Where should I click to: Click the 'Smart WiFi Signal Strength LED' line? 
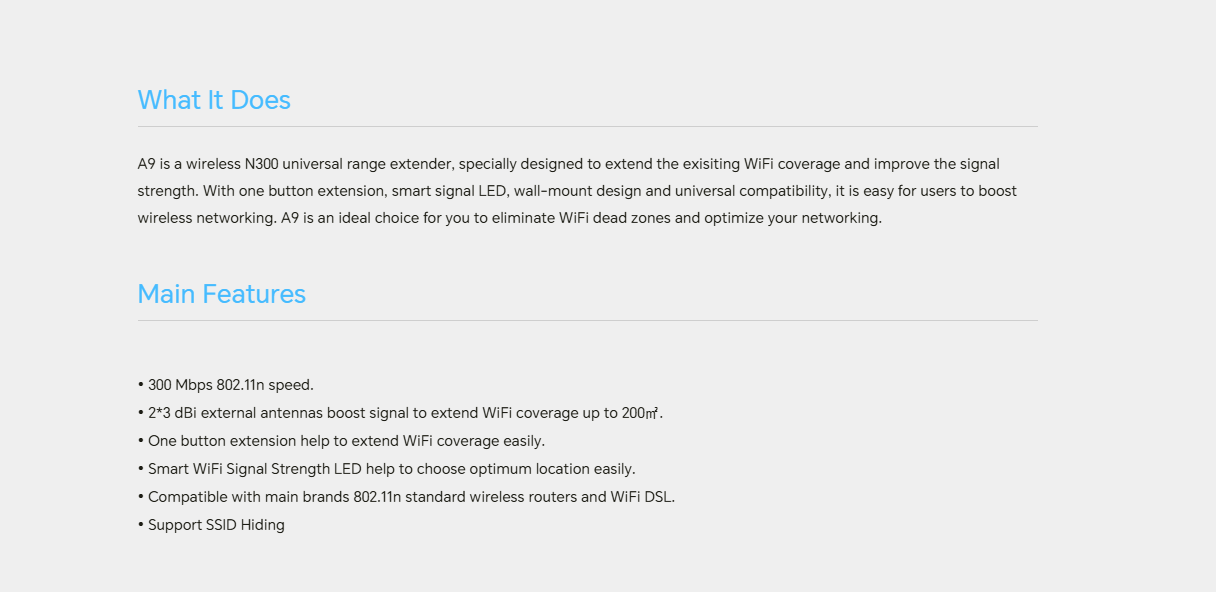point(387,469)
